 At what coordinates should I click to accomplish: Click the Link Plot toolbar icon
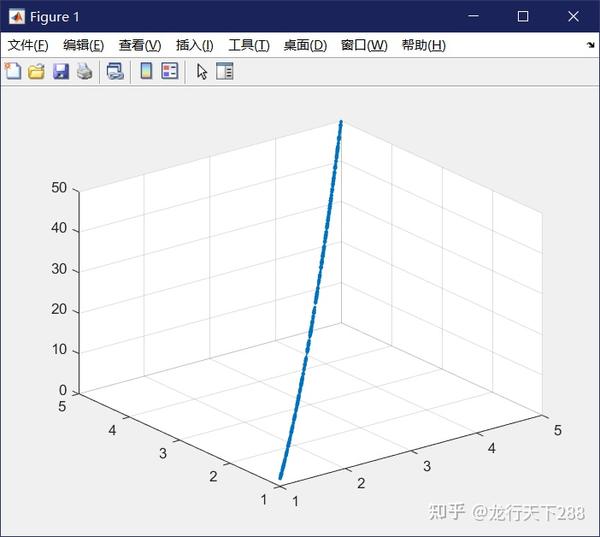(115, 71)
